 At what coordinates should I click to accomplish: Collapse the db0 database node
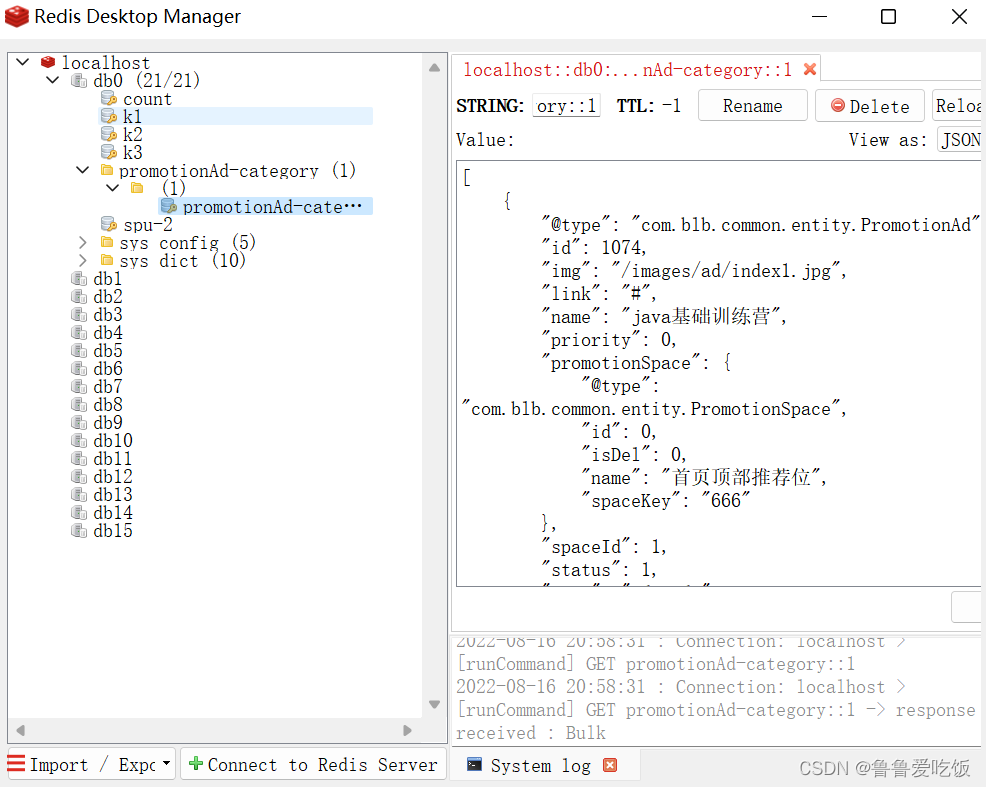[53, 80]
